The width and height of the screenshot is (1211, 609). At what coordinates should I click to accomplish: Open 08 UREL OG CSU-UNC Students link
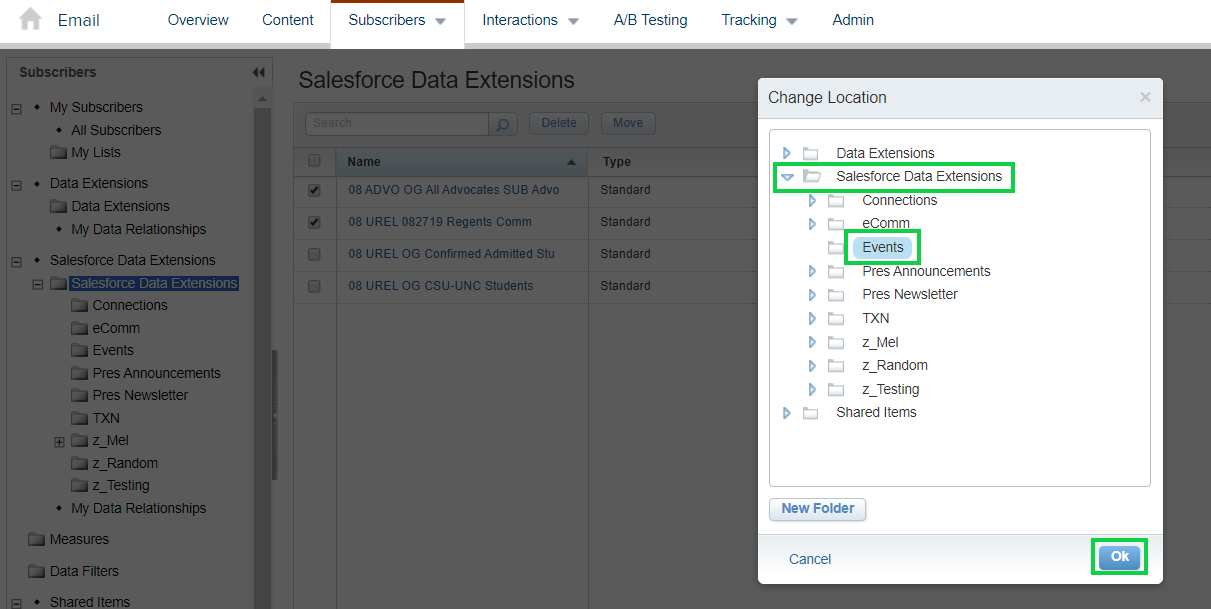[441, 286]
